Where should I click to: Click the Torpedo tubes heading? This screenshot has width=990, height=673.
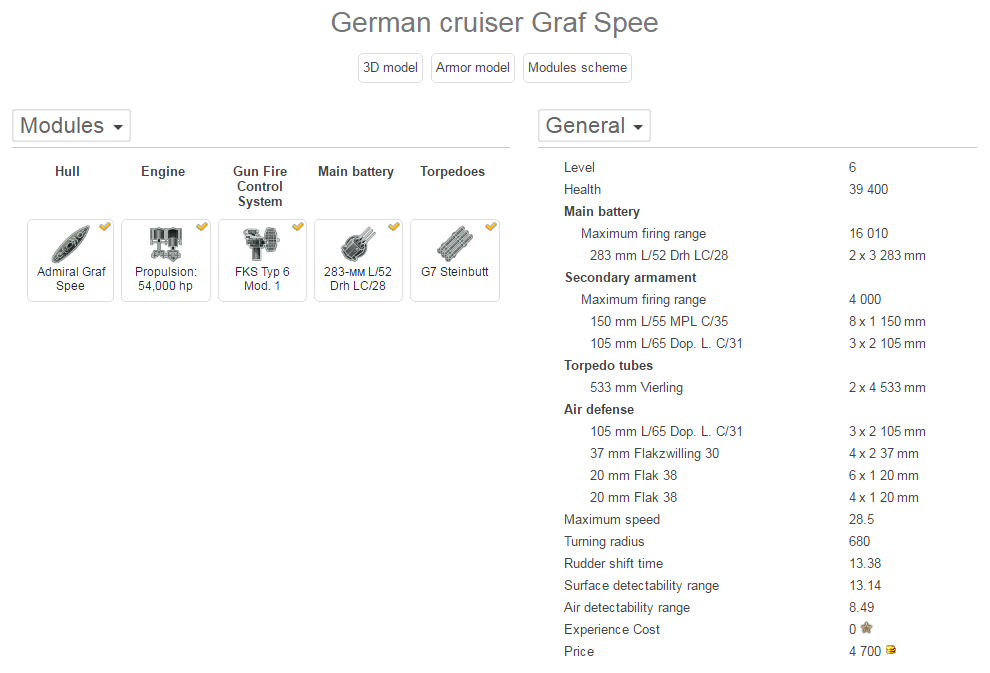tap(609, 366)
